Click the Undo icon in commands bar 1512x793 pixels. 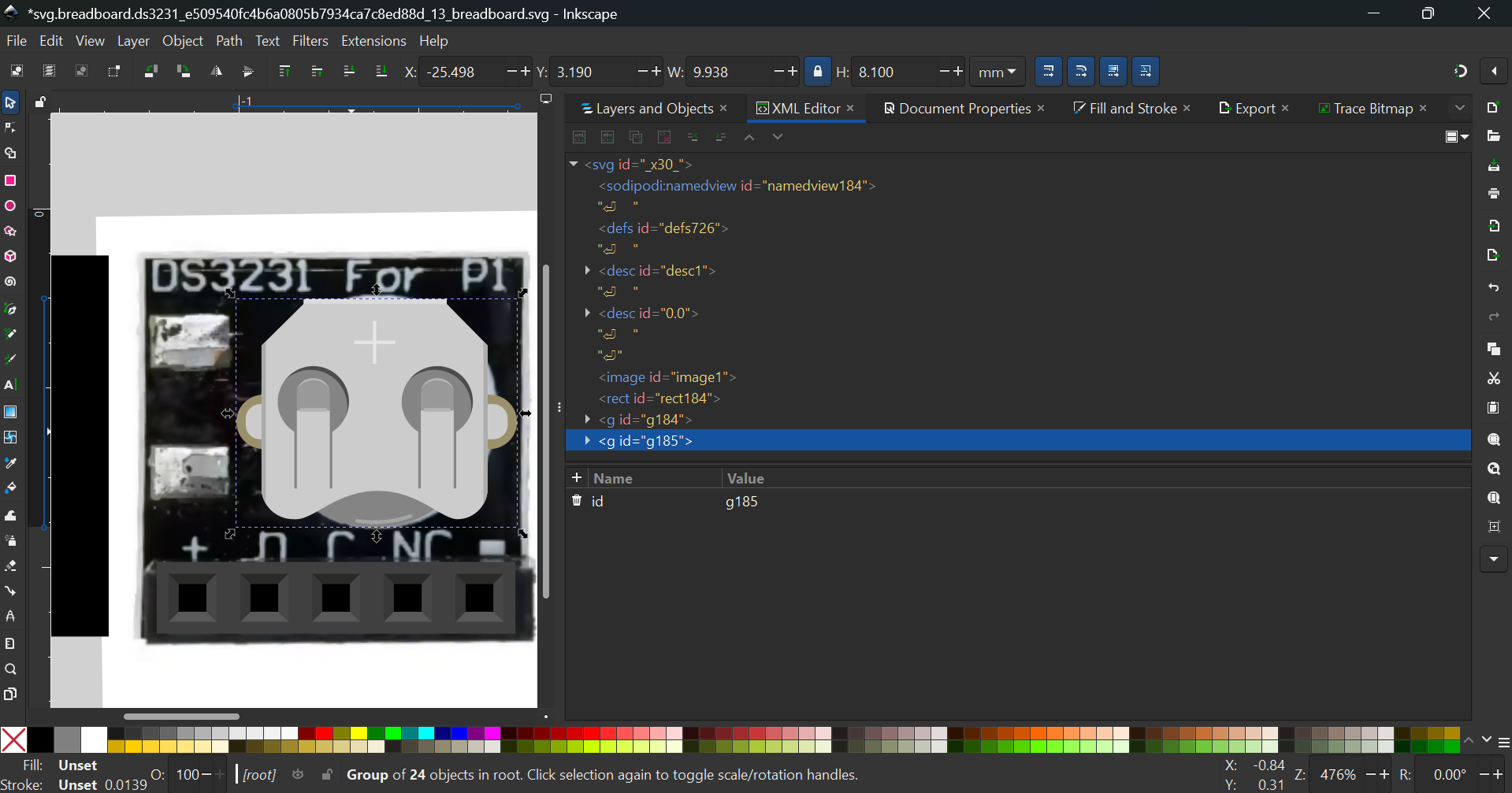[x=1494, y=287]
